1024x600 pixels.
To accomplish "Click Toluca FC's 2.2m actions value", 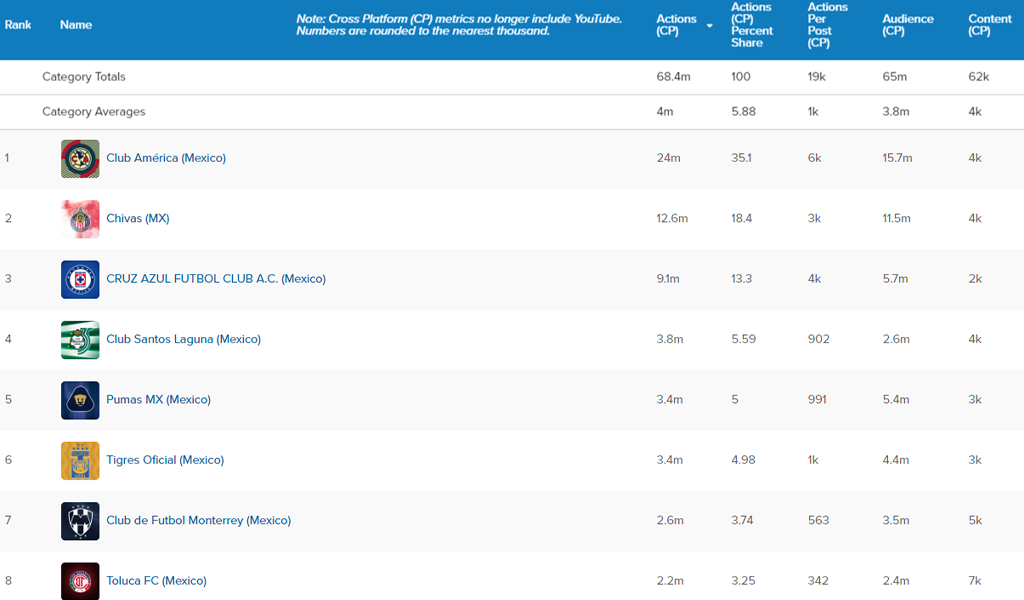I will 670,580.
